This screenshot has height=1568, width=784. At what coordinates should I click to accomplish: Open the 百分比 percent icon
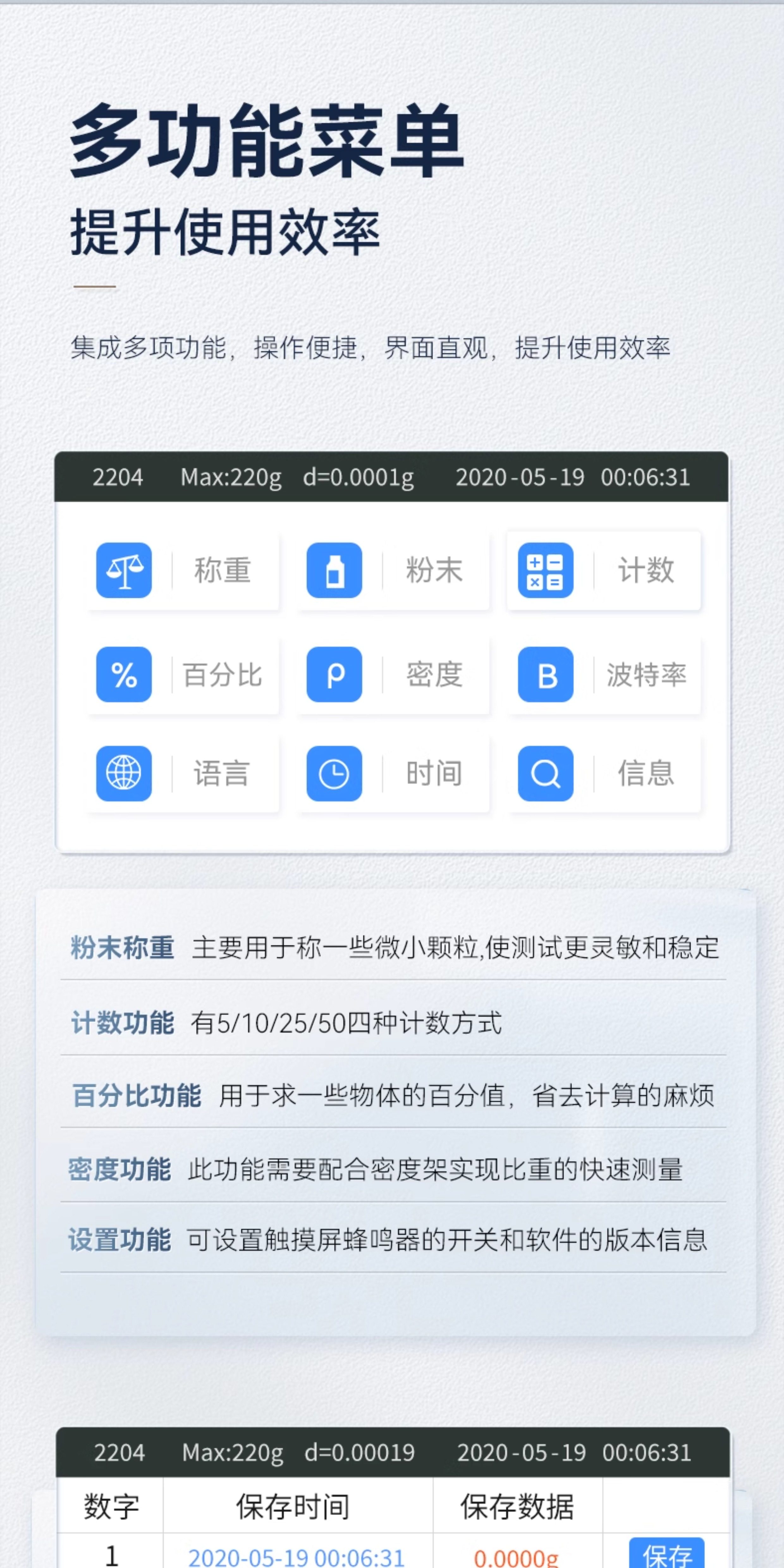click(124, 674)
